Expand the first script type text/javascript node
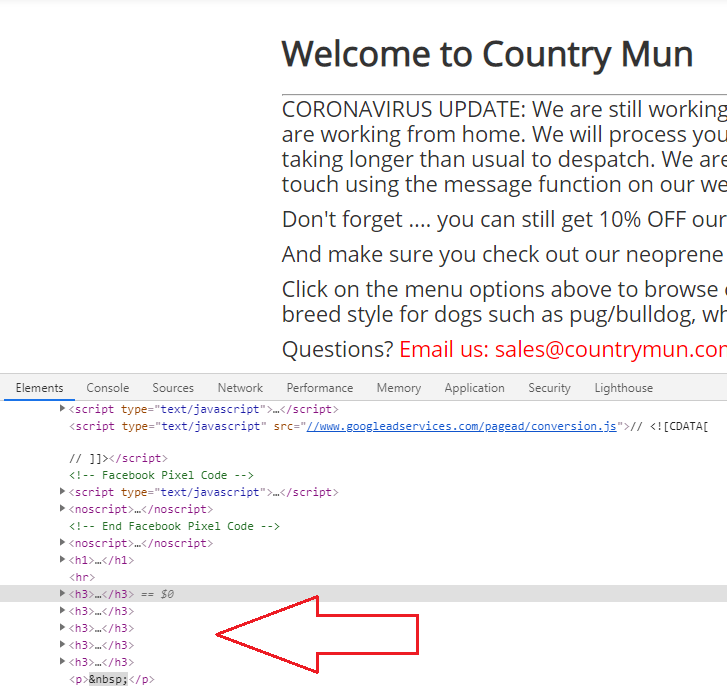This screenshot has height=692, width=727. [62, 409]
